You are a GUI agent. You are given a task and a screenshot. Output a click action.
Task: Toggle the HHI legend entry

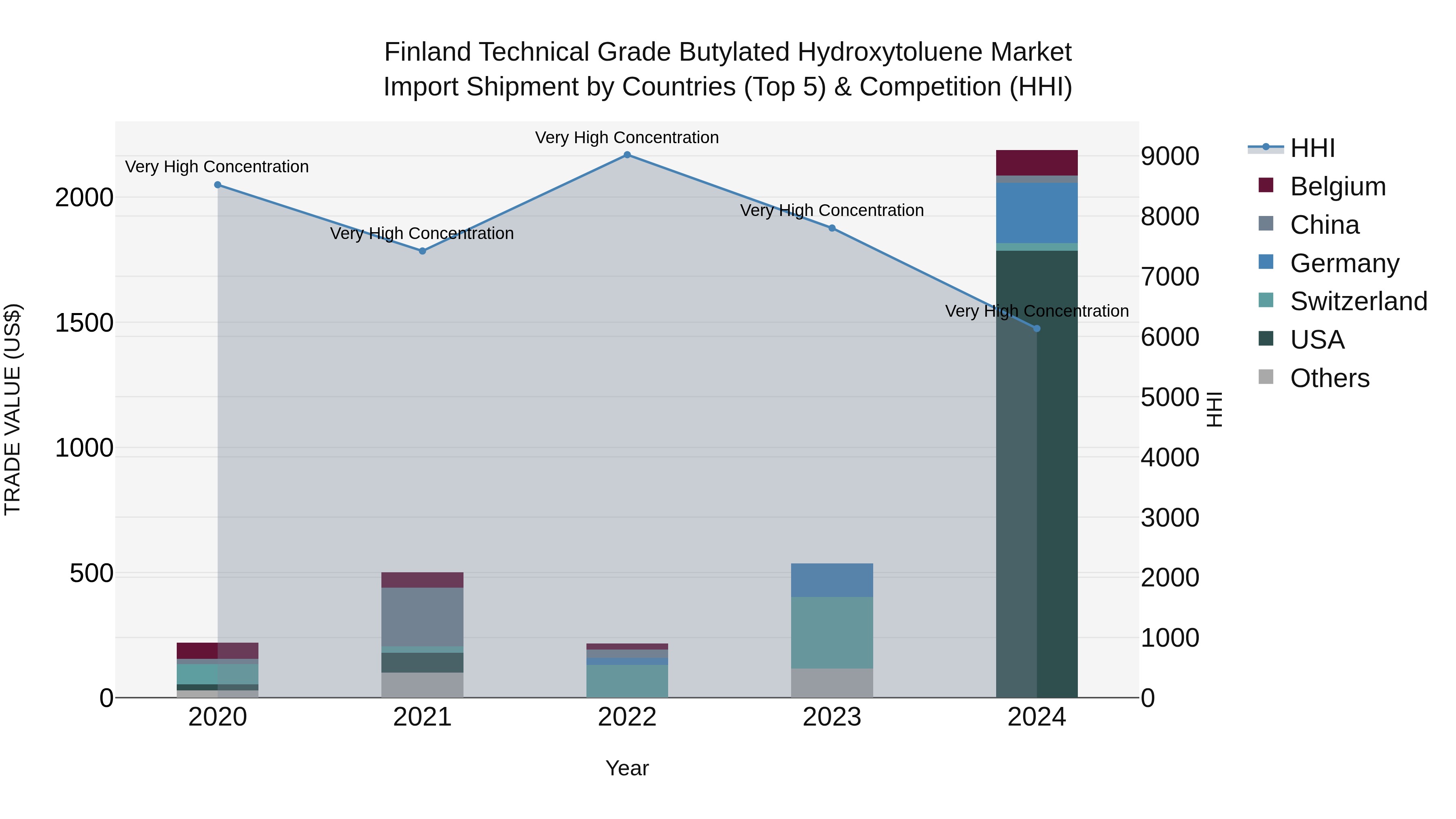(1291, 148)
